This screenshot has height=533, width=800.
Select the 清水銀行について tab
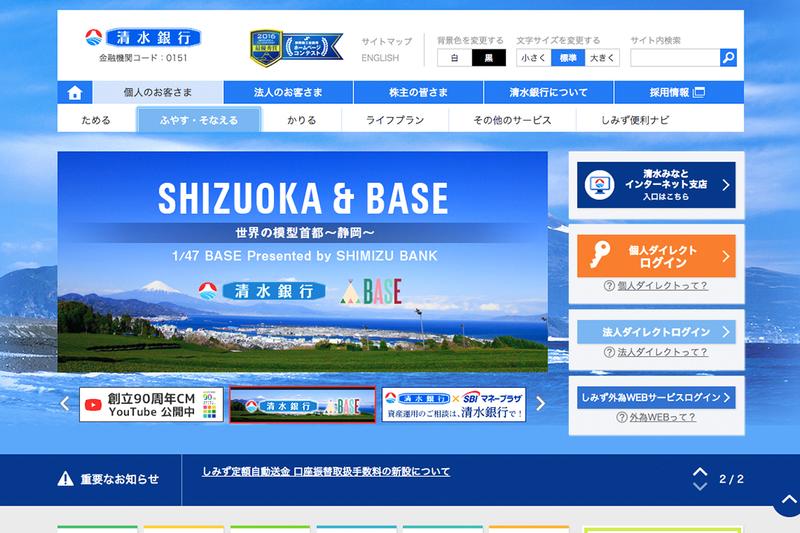[548, 92]
